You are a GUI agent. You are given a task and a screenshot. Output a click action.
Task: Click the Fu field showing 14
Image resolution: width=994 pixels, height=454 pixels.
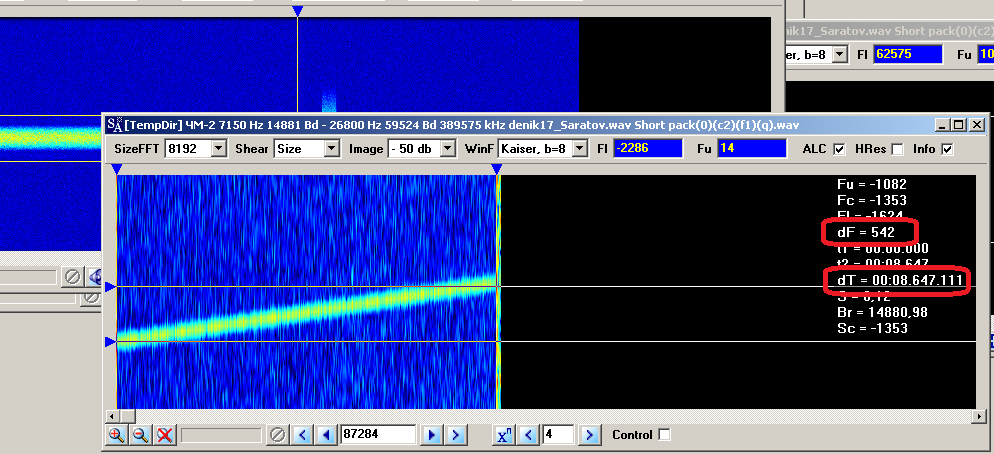(751, 149)
